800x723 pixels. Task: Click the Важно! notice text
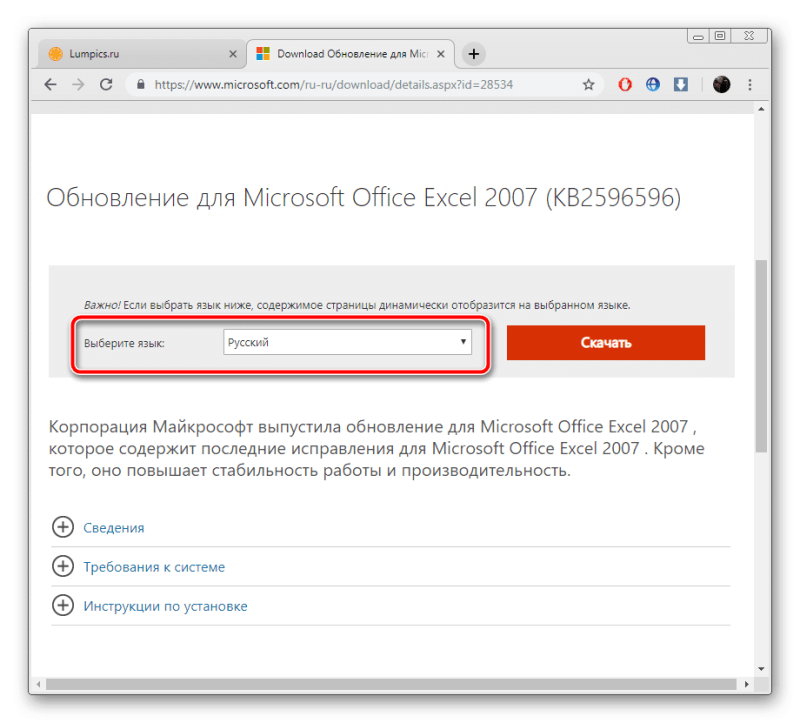[357, 305]
